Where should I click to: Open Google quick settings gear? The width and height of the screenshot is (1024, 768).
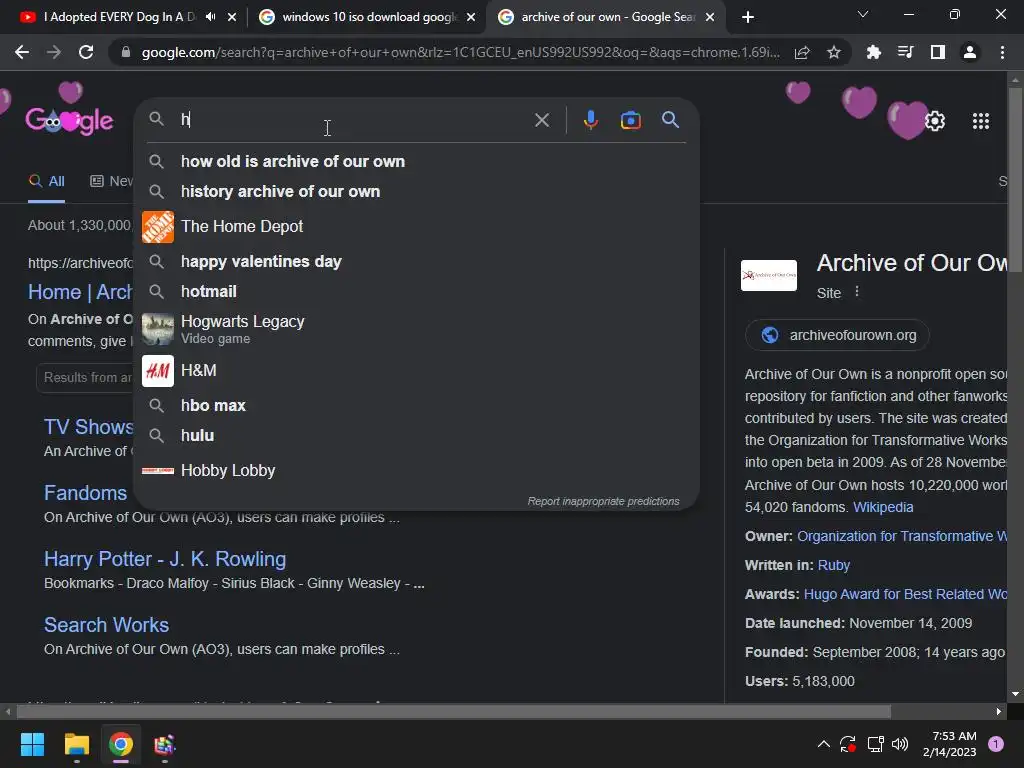(x=935, y=121)
